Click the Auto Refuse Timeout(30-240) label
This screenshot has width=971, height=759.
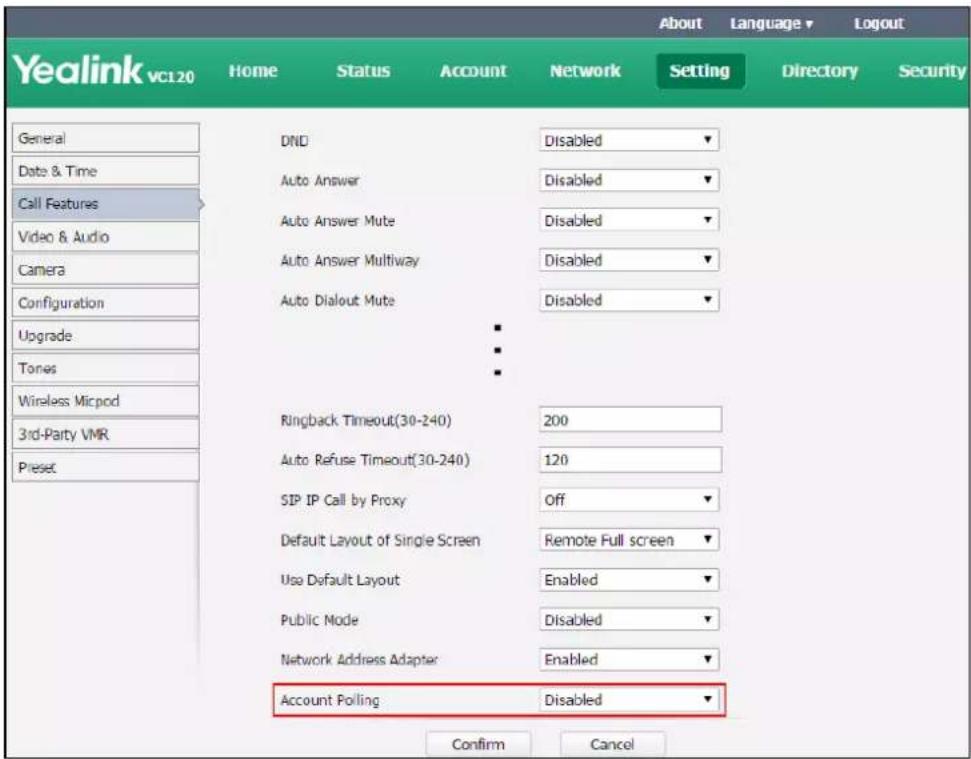[x=375, y=460]
